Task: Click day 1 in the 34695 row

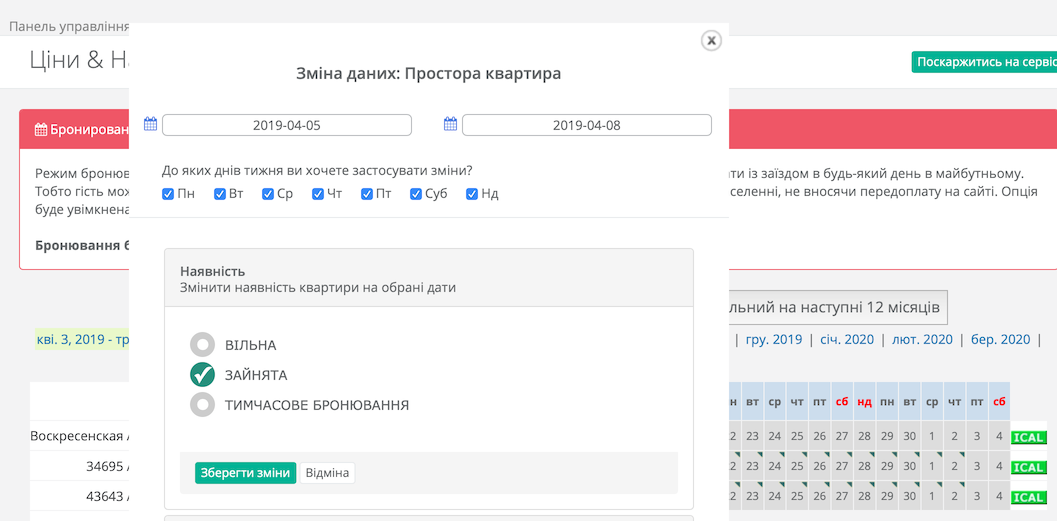Action: pyautogui.click(x=932, y=466)
